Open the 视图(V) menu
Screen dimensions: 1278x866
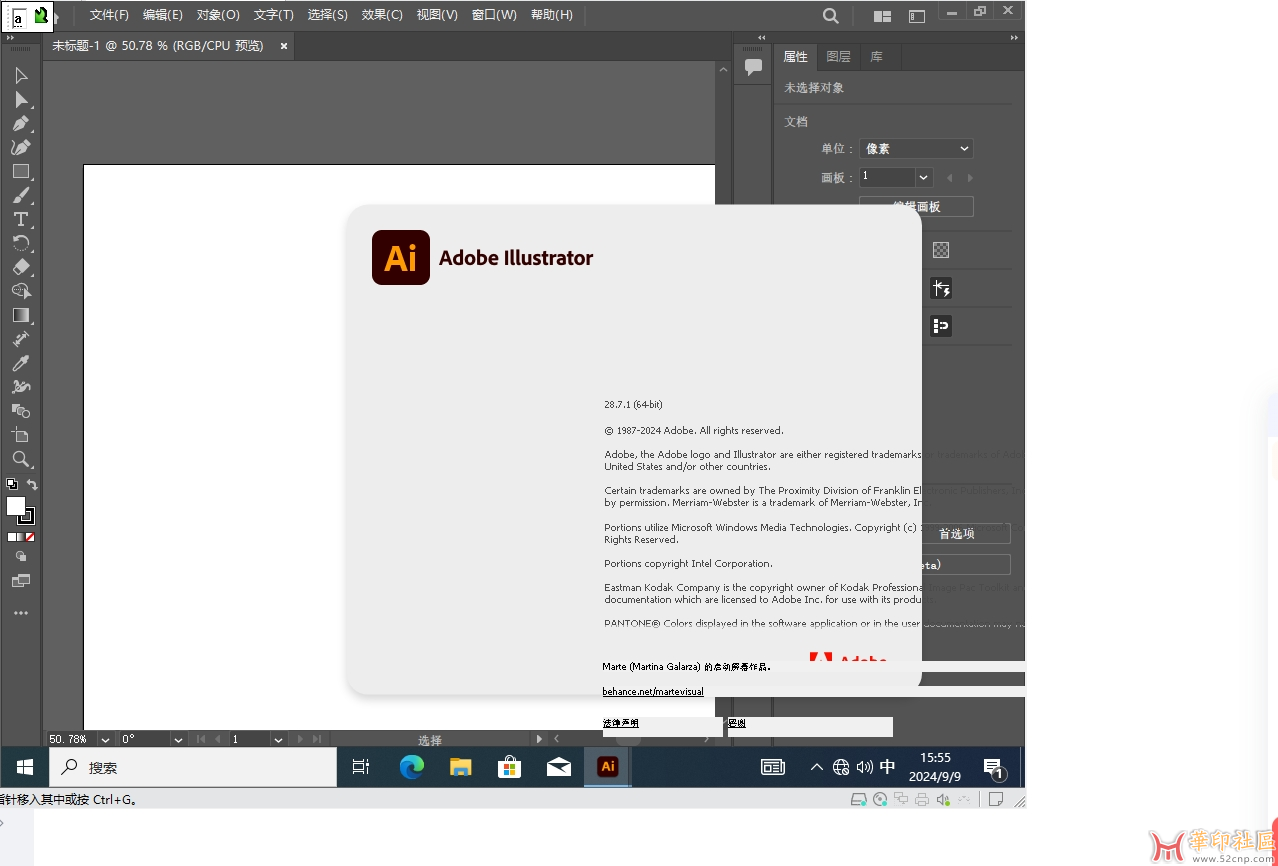[x=437, y=15]
